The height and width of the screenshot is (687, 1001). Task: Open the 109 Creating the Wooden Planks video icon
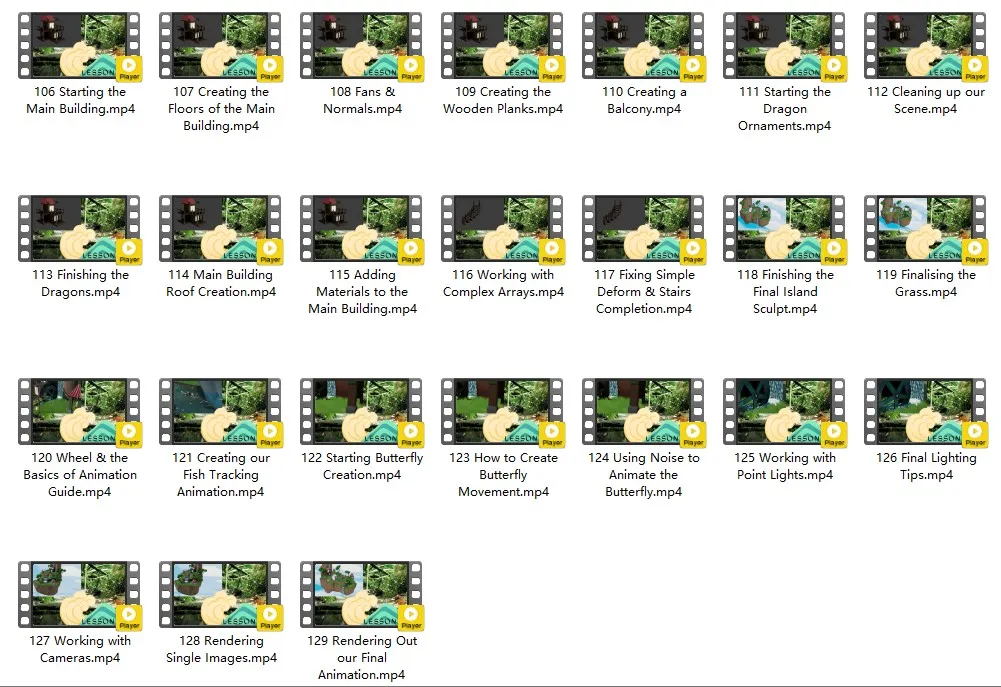pyautogui.click(x=503, y=46)
